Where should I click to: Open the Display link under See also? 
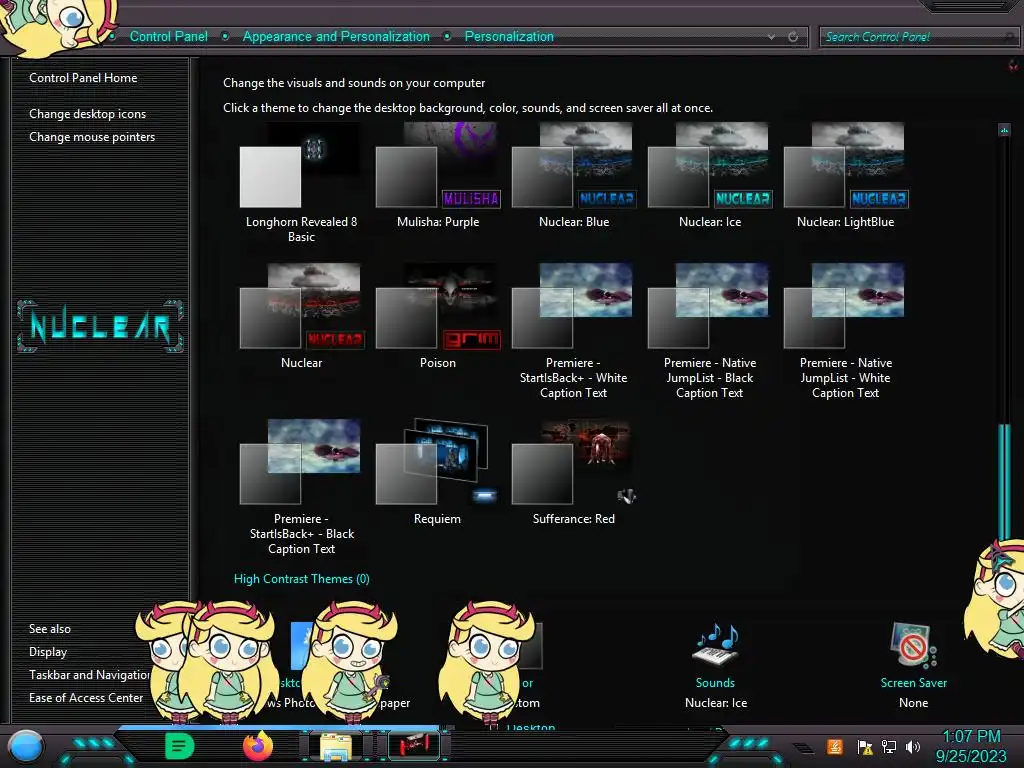[x=48, y=652]
